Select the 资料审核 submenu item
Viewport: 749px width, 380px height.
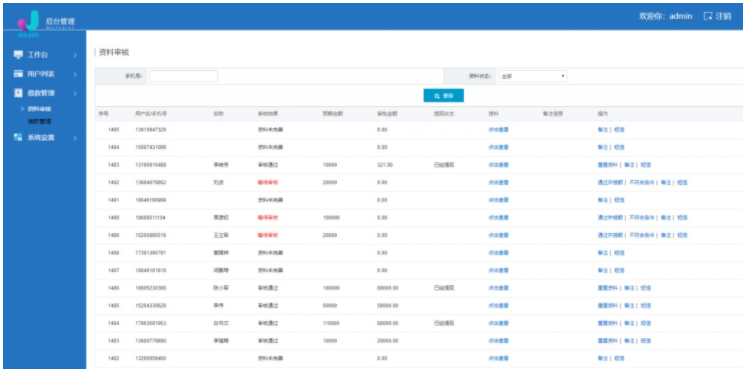click(x=39, y=109)
